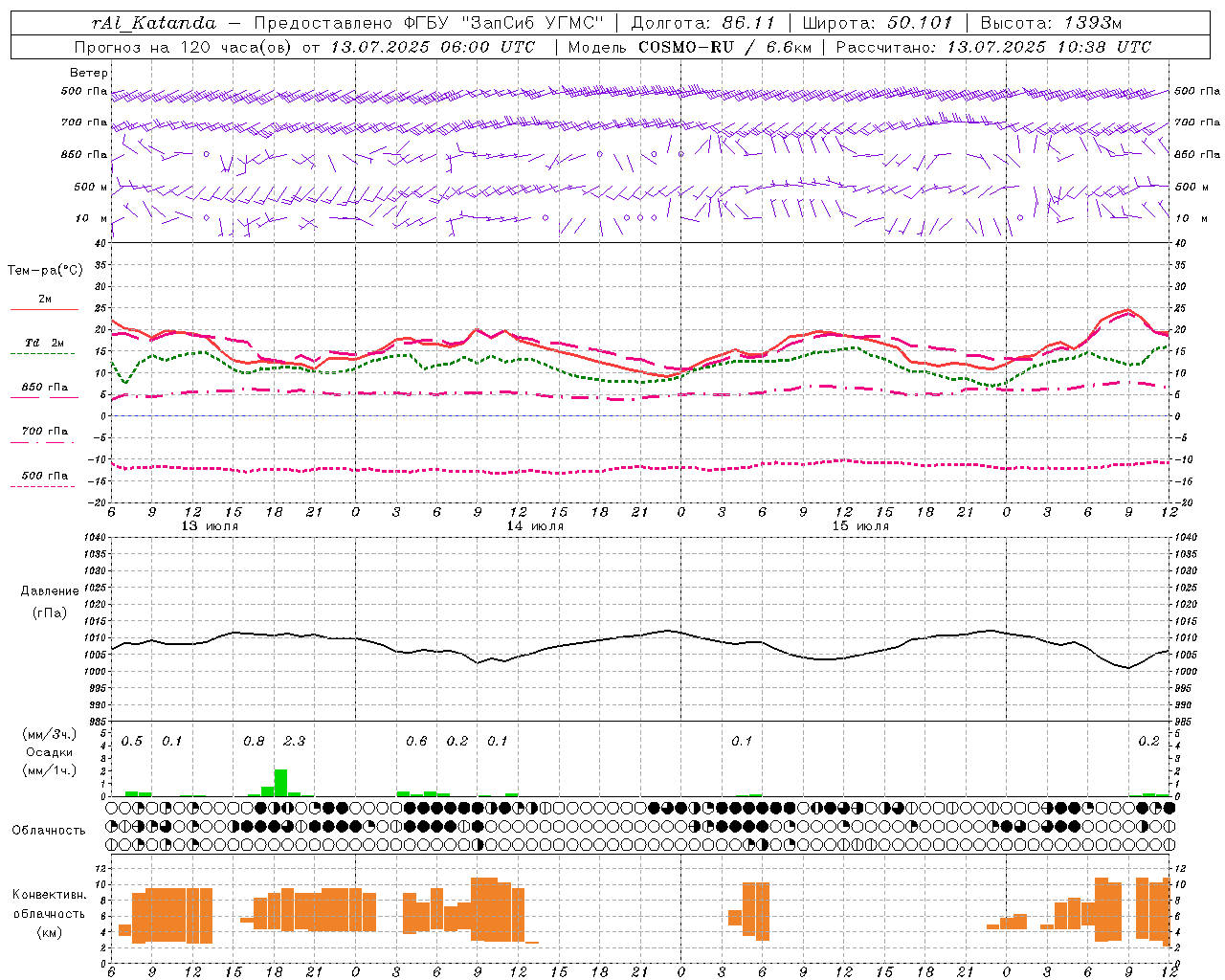Screen dimensions: 1225x980
Task: Click the Долгота: 86.11 value
Action: (x=703, y=23)
